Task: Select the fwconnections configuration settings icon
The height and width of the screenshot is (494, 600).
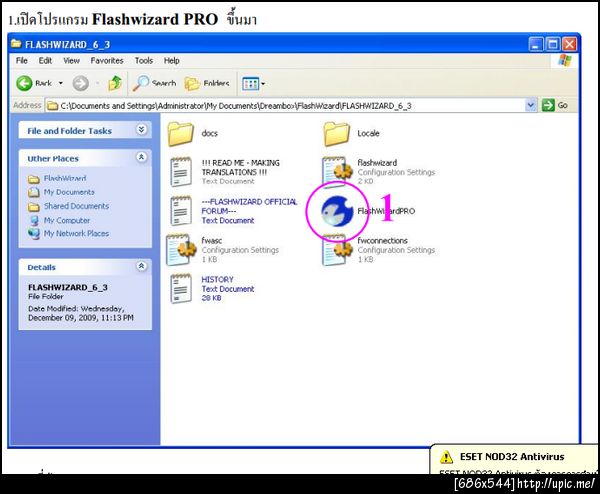Action: (x=337, y=250)
